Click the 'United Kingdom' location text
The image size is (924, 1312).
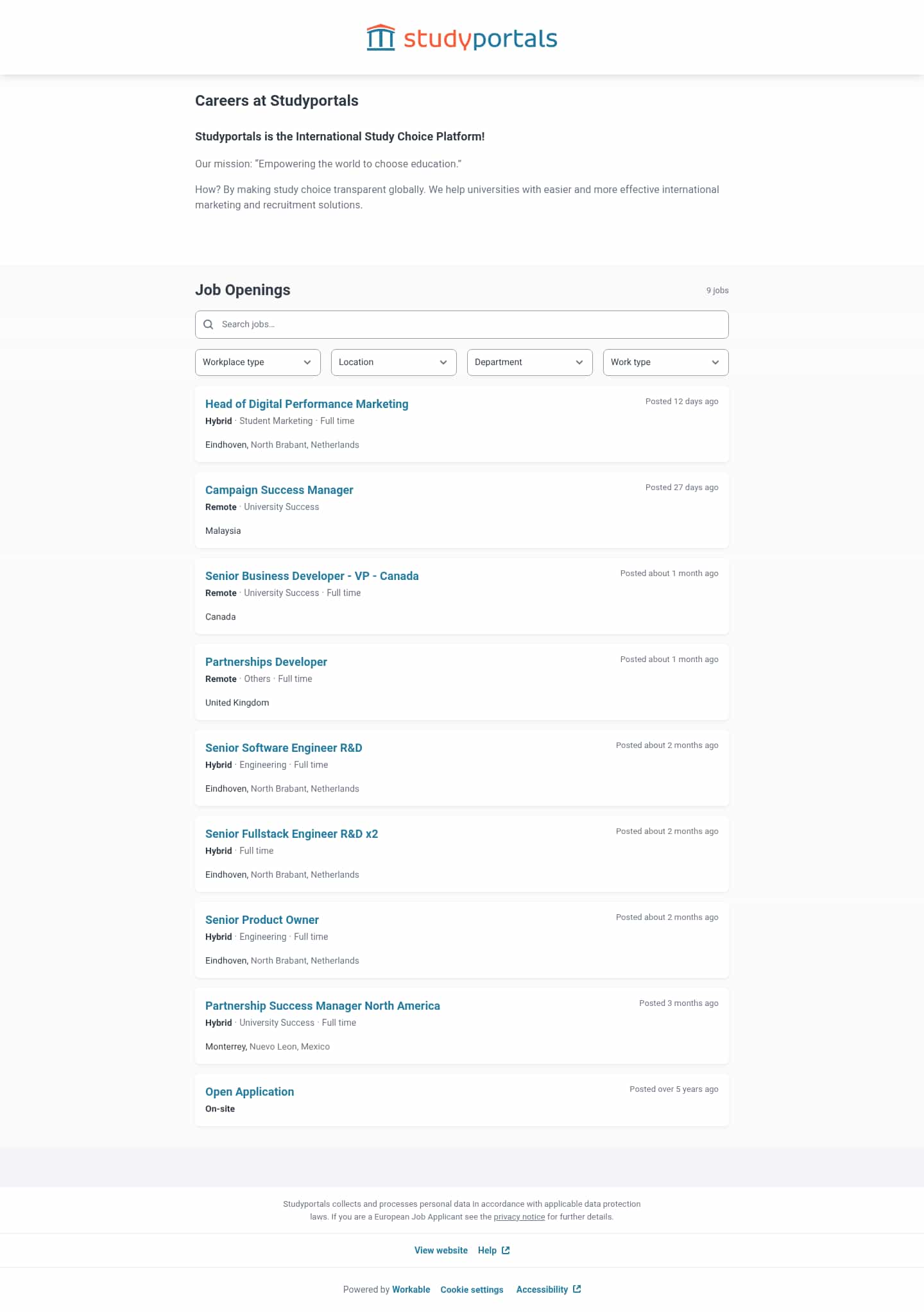click(237, 703)
